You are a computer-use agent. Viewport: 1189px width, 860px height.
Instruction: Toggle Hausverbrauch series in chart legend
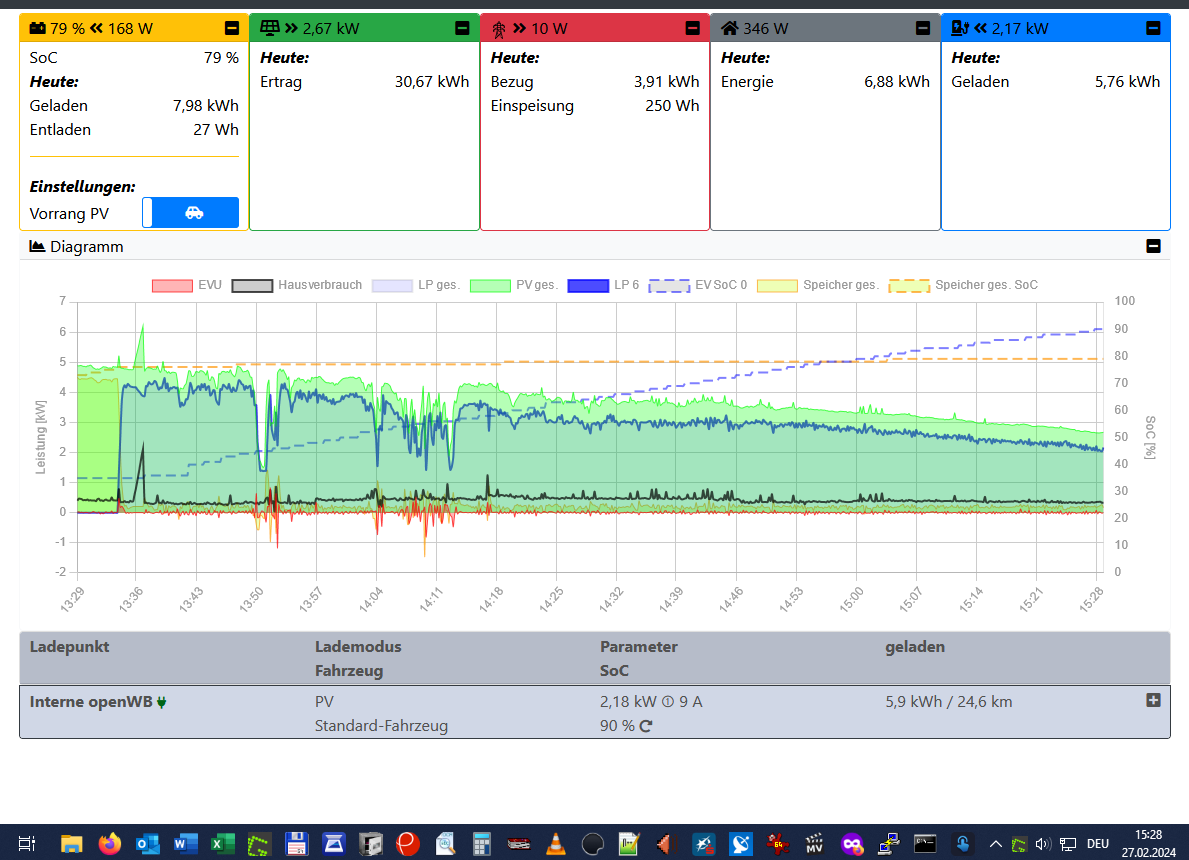coord(296,285)
